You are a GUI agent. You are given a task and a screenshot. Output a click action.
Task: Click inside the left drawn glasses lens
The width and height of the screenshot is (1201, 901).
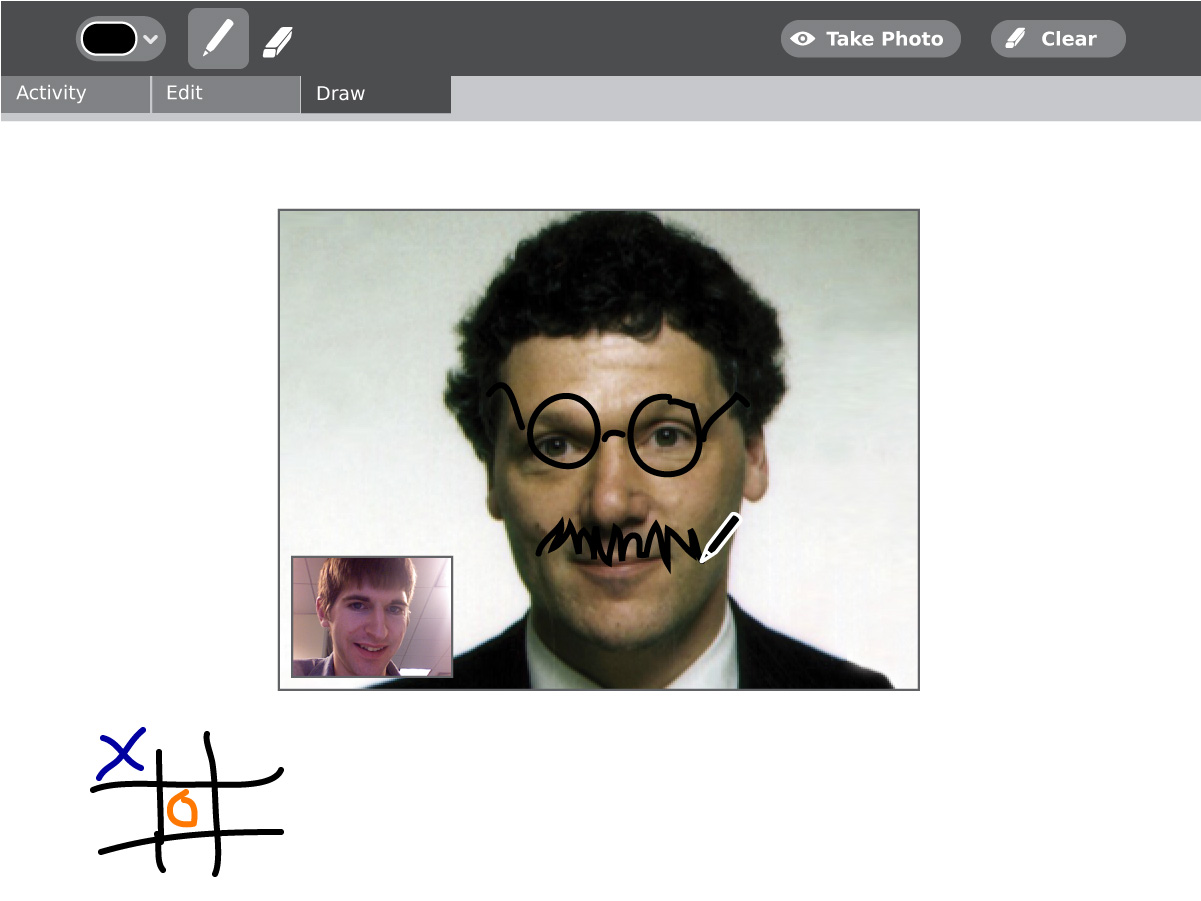[x=562, y=431]
